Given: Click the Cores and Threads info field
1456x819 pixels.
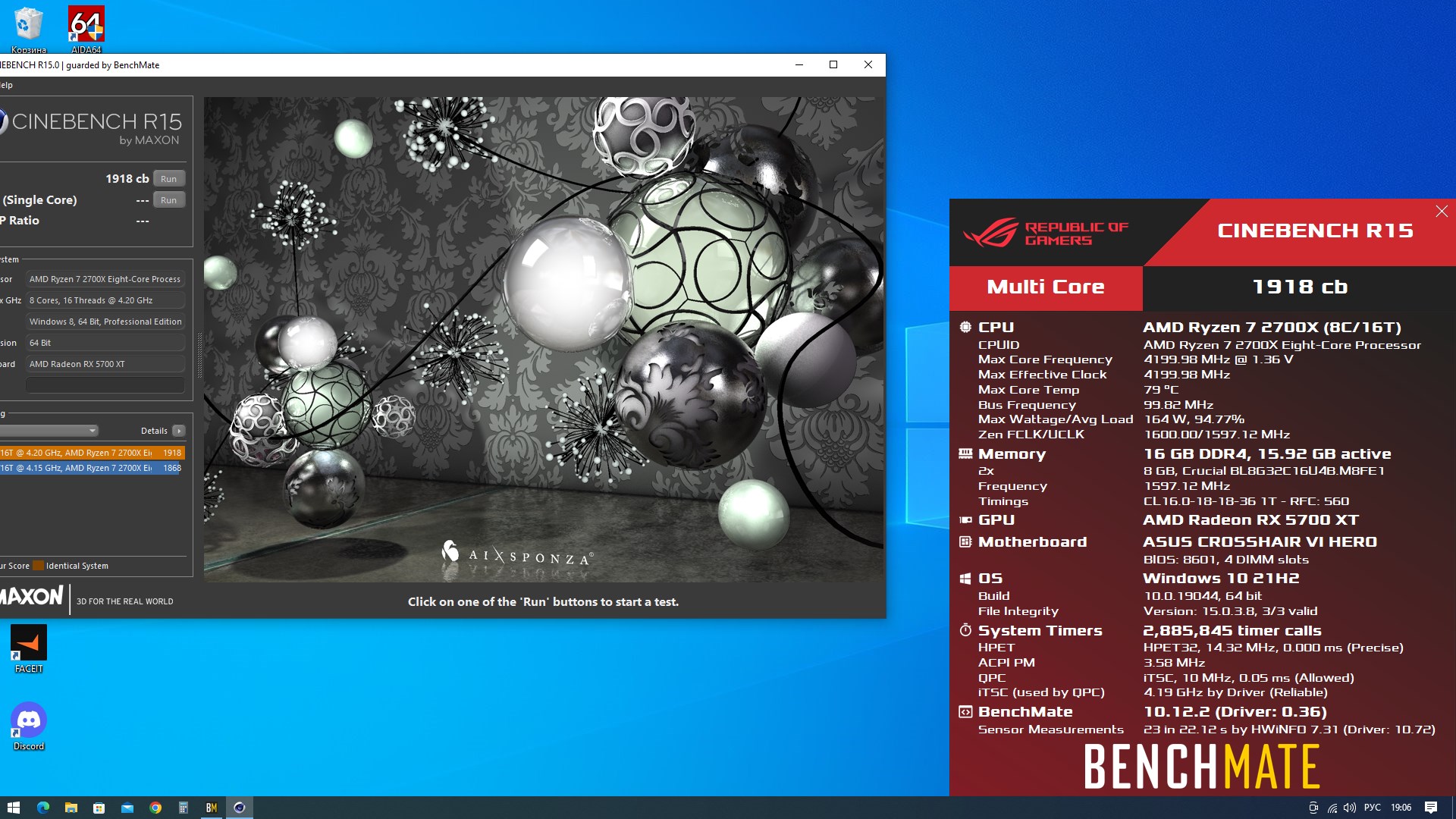Looking at the screenshot, I should [x=105, y=300].
